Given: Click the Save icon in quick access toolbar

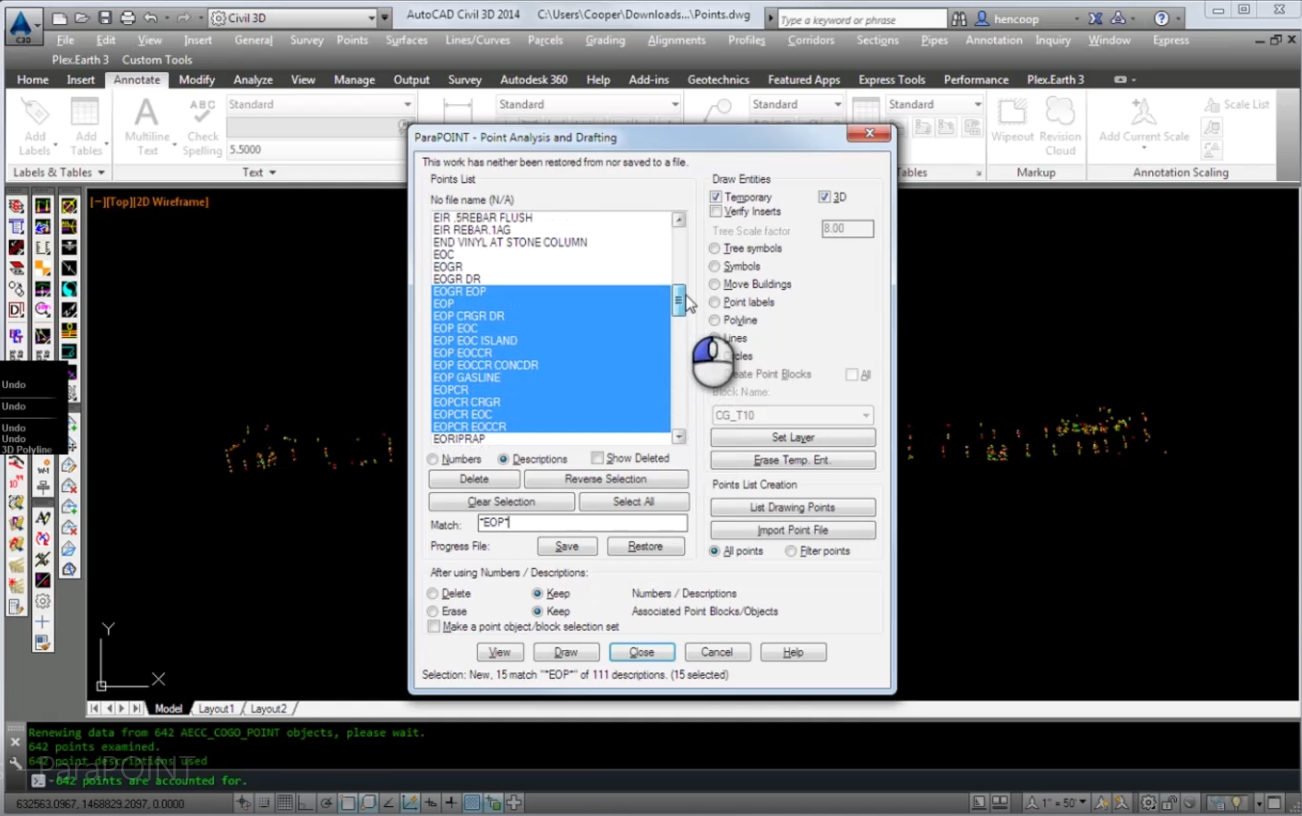Looking at the screenshot, I should click(x=105, y=18).
